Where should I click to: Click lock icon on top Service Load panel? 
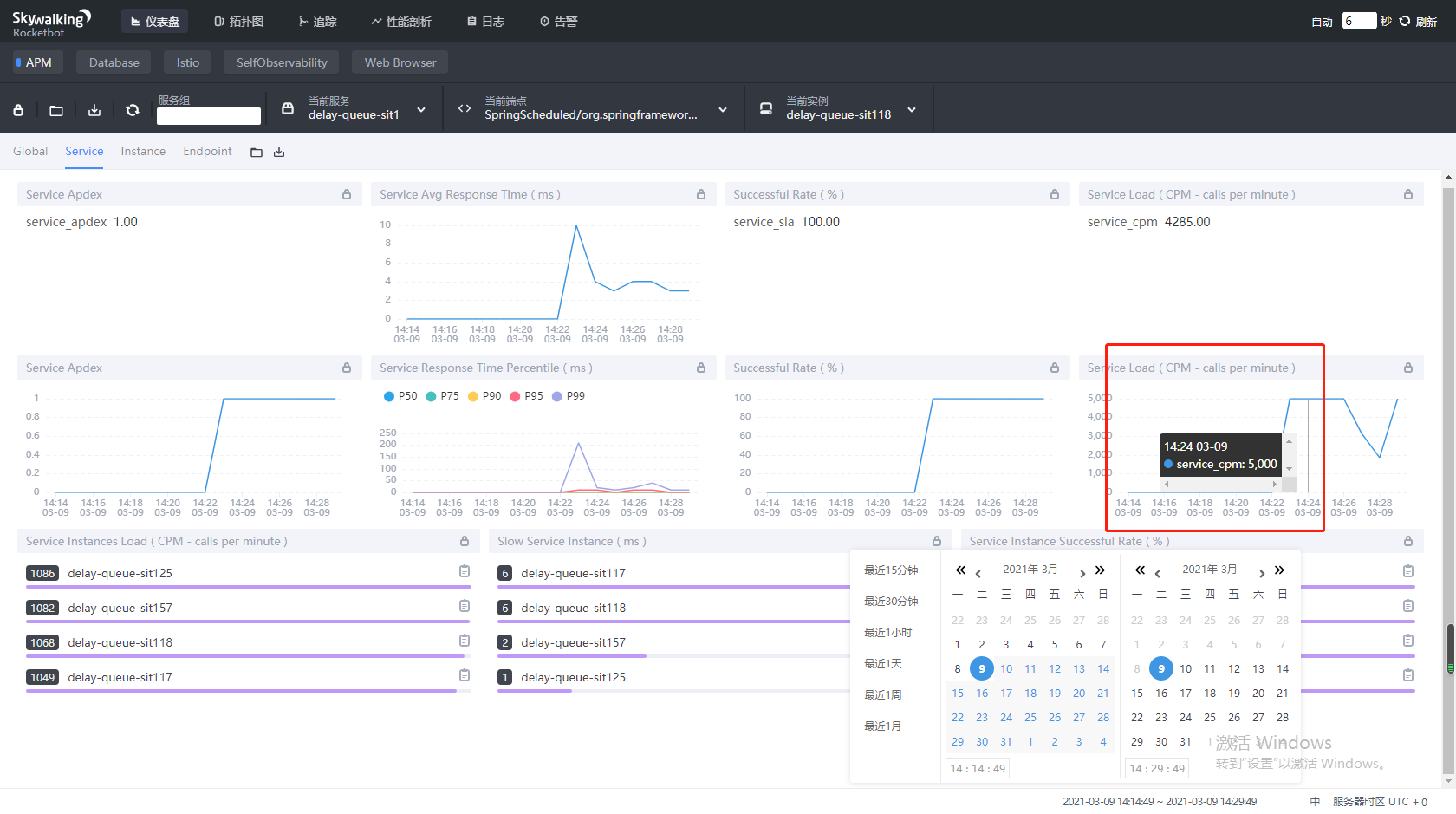tap(1408, 194)
